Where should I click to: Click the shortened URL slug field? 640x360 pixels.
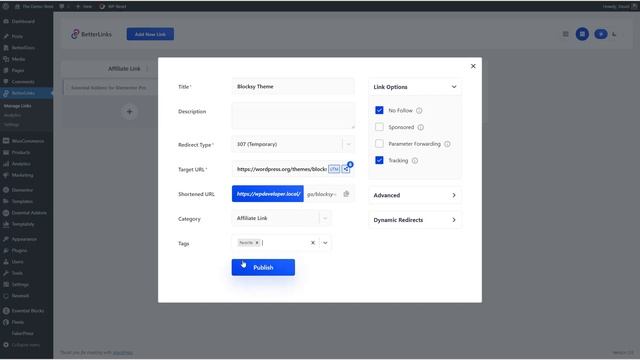(x=322, y=194)
